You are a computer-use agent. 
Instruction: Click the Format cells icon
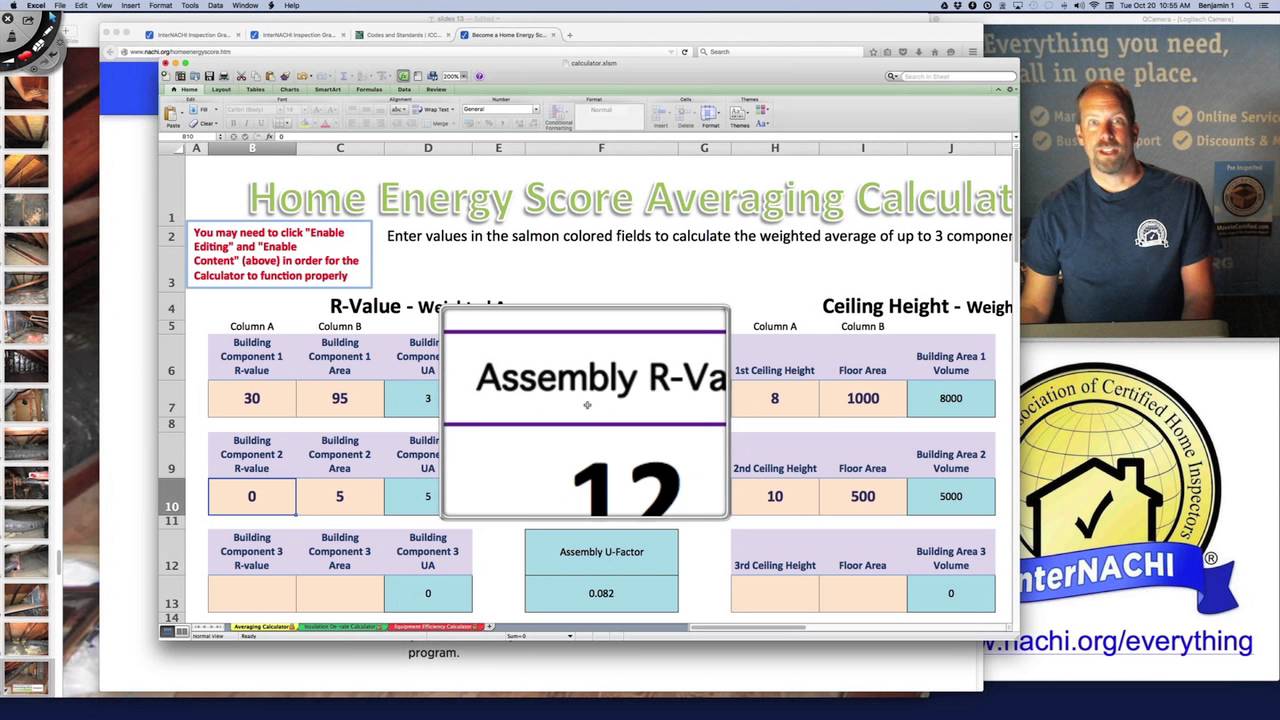(x=710, y=112)
